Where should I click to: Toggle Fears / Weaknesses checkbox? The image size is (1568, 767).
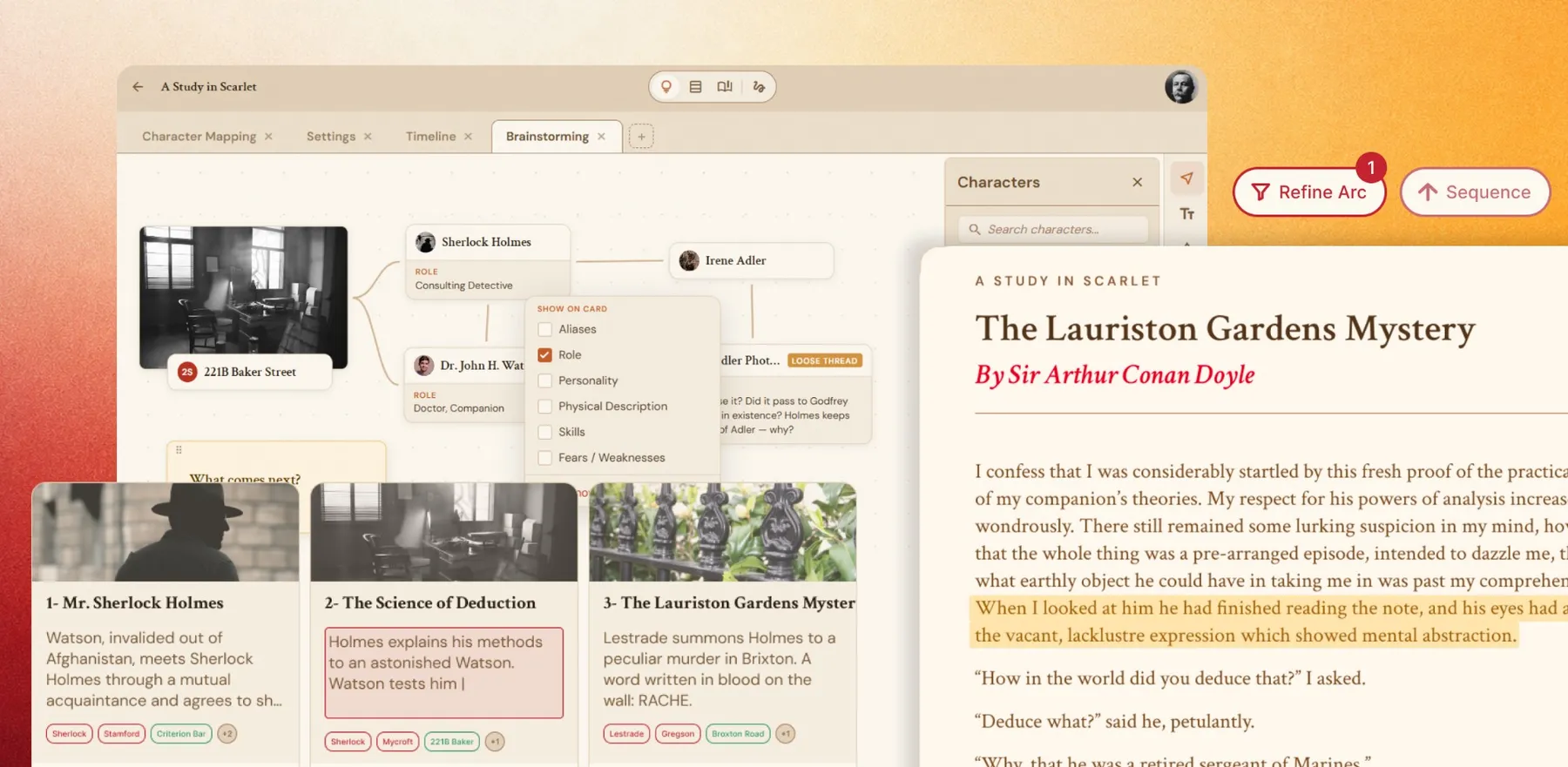coord(544,458)
